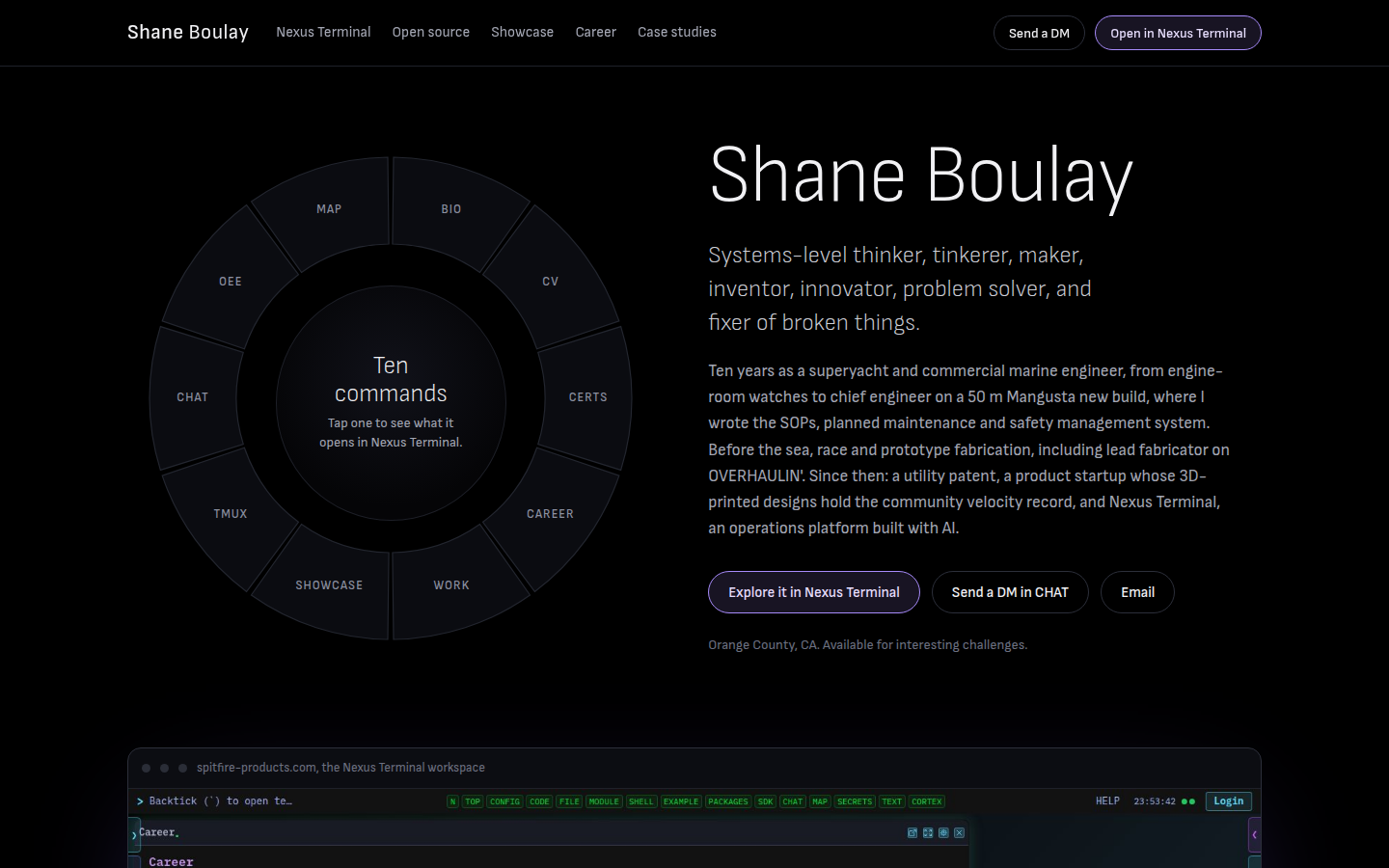The width and height of the screenshot is (1389, 868).
Task: Click the Login button in terminal
Action: pyautogui.click(x=1228, y=801)
